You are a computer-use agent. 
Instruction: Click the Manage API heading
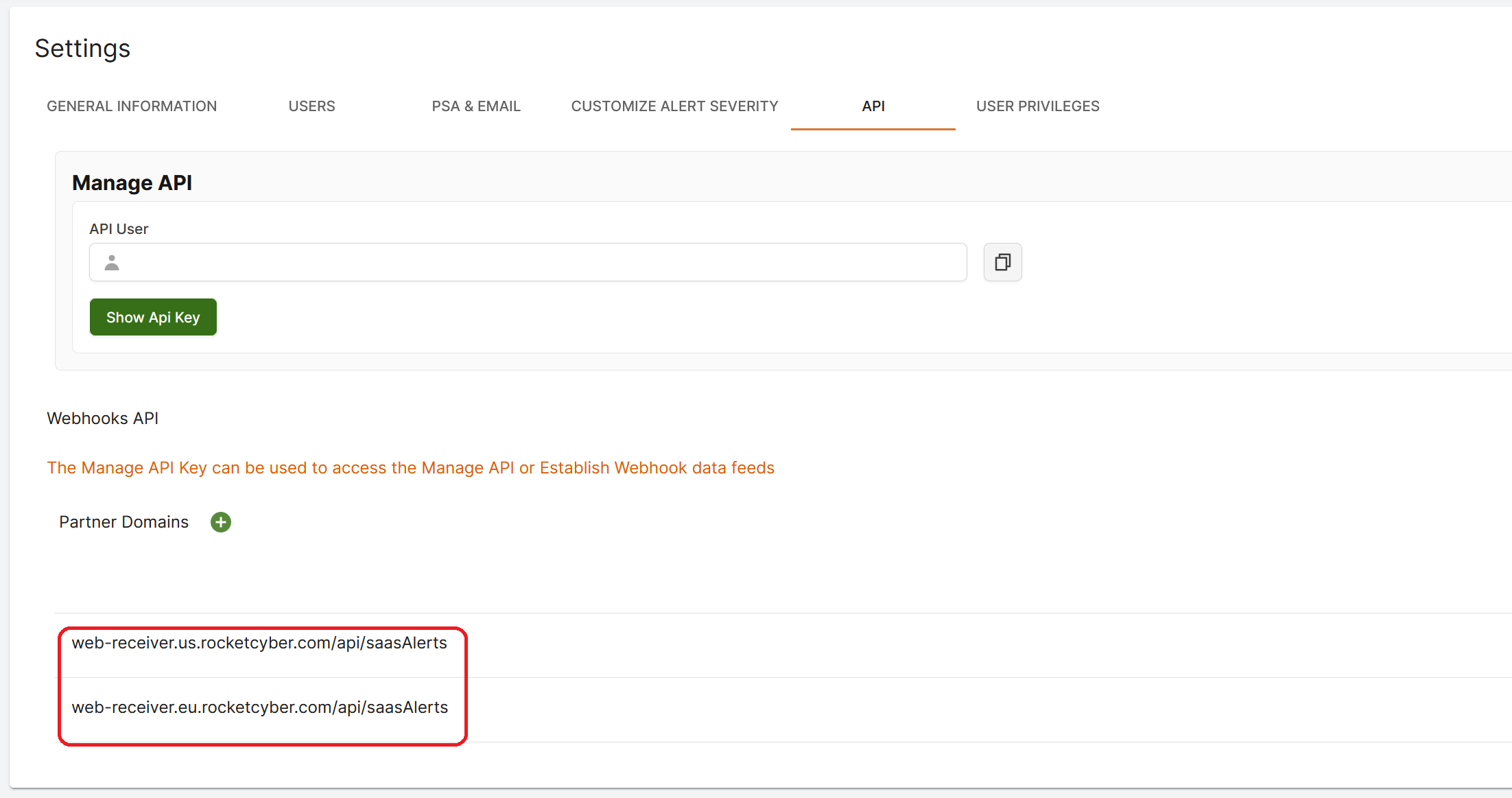[132, 183]
